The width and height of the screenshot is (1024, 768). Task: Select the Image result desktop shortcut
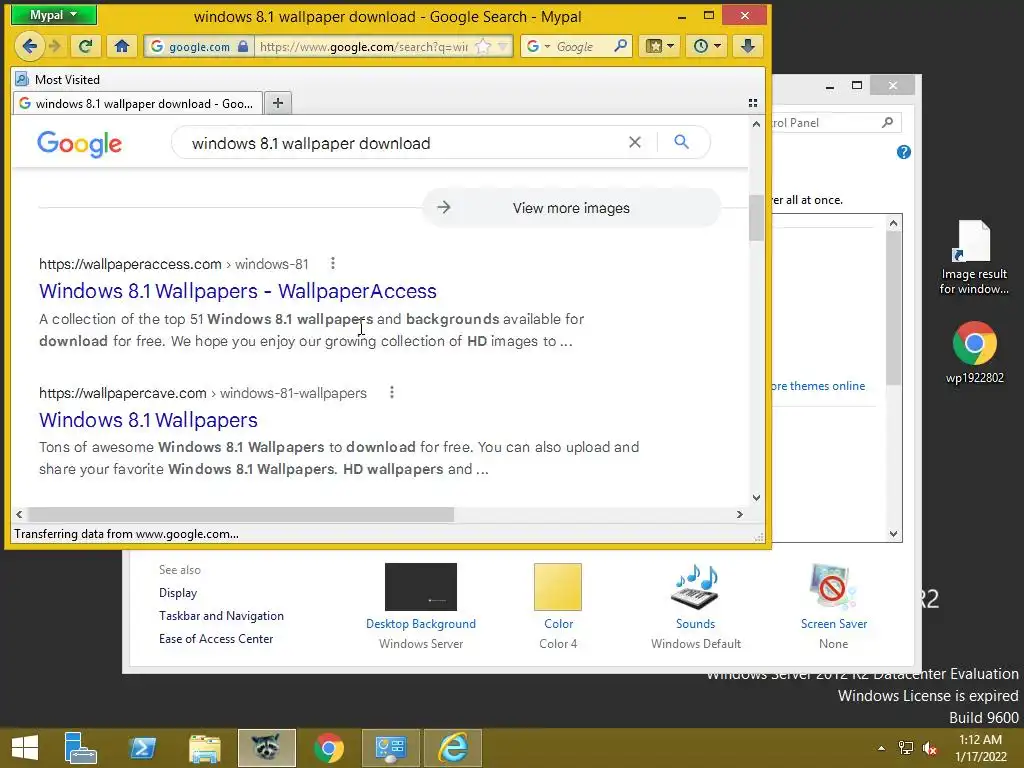coord(974,257)
